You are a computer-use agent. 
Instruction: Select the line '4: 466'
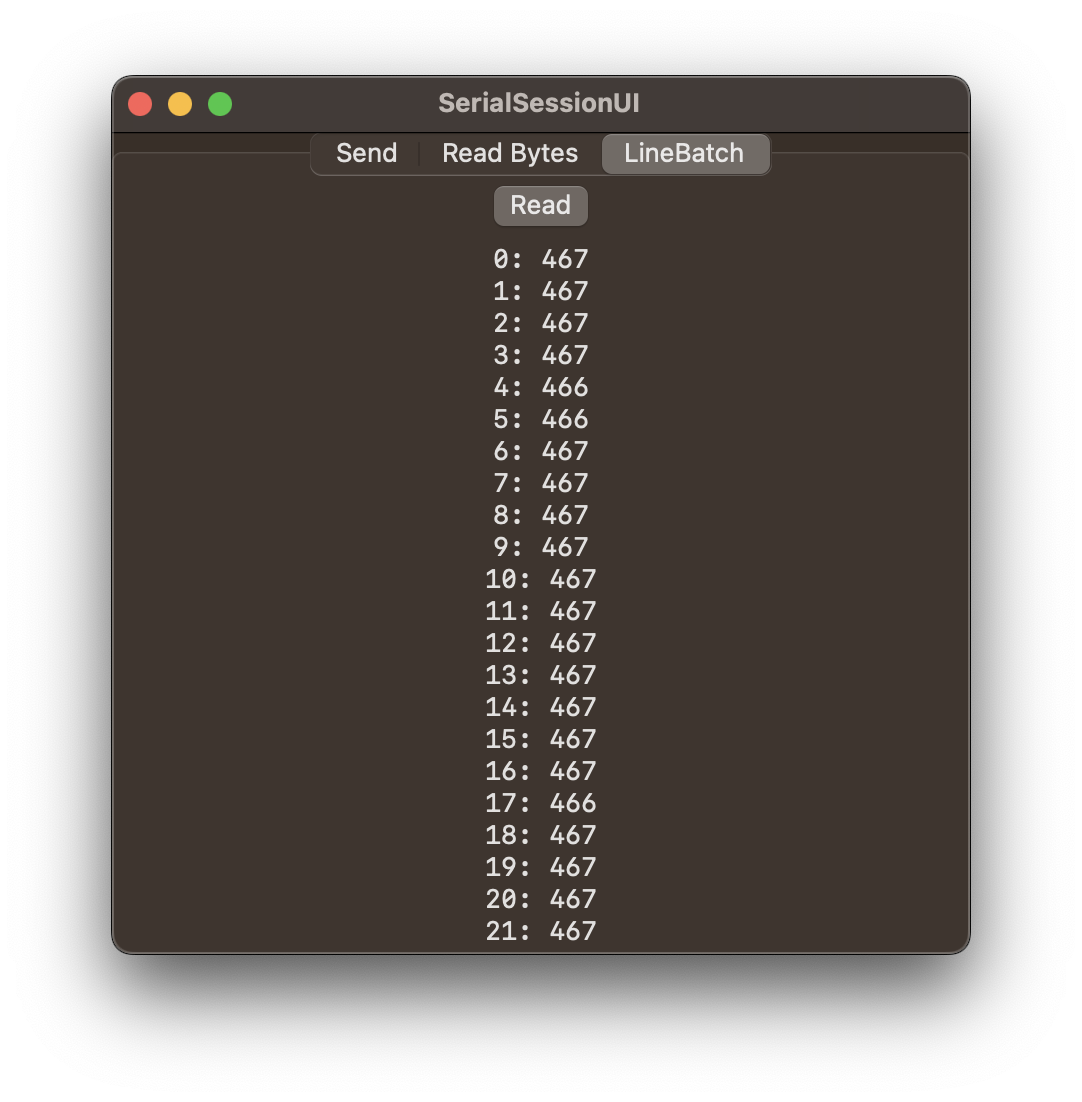point(540,387)
